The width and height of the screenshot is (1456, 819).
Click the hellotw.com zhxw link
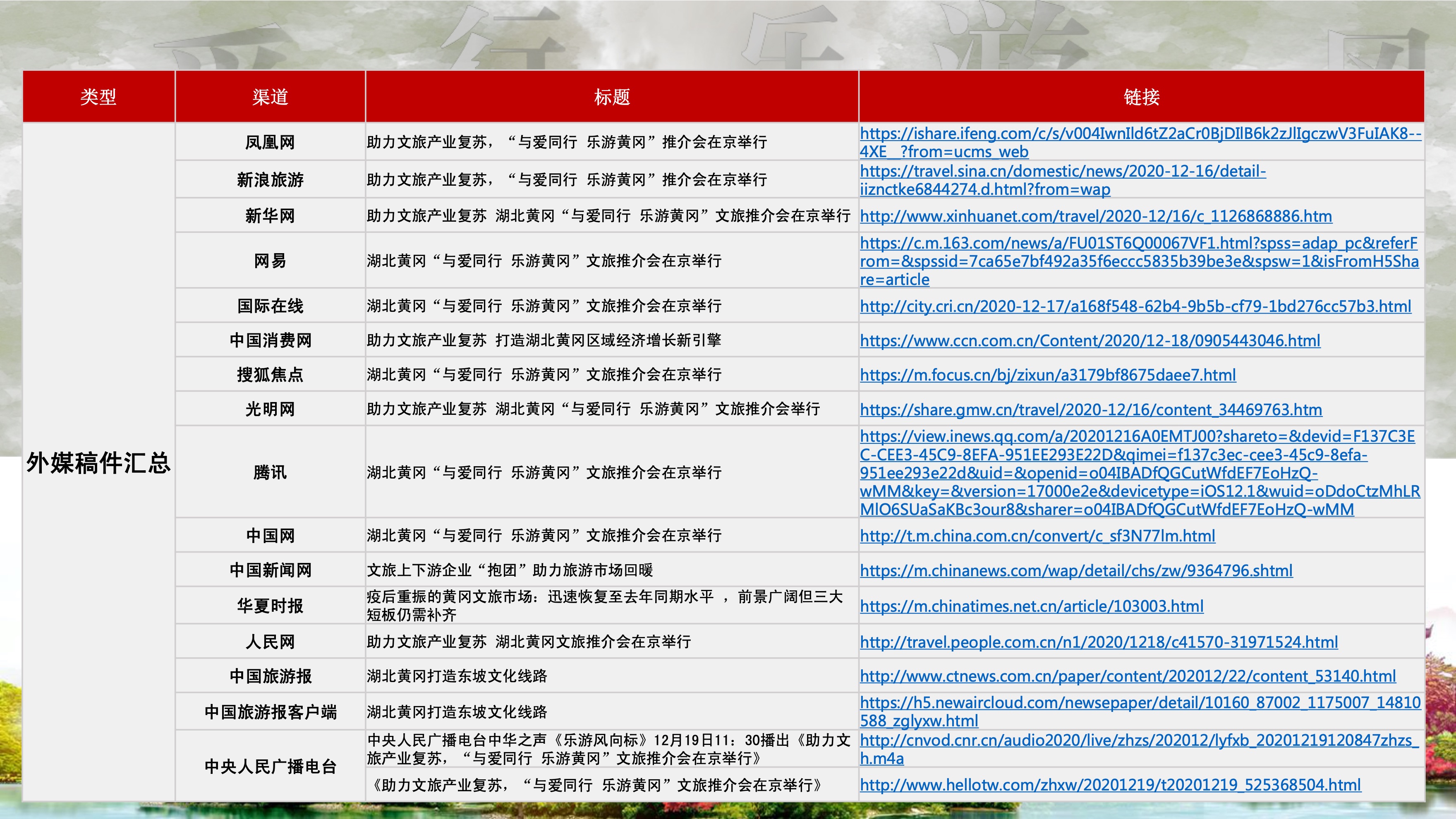coord(1109,785)
